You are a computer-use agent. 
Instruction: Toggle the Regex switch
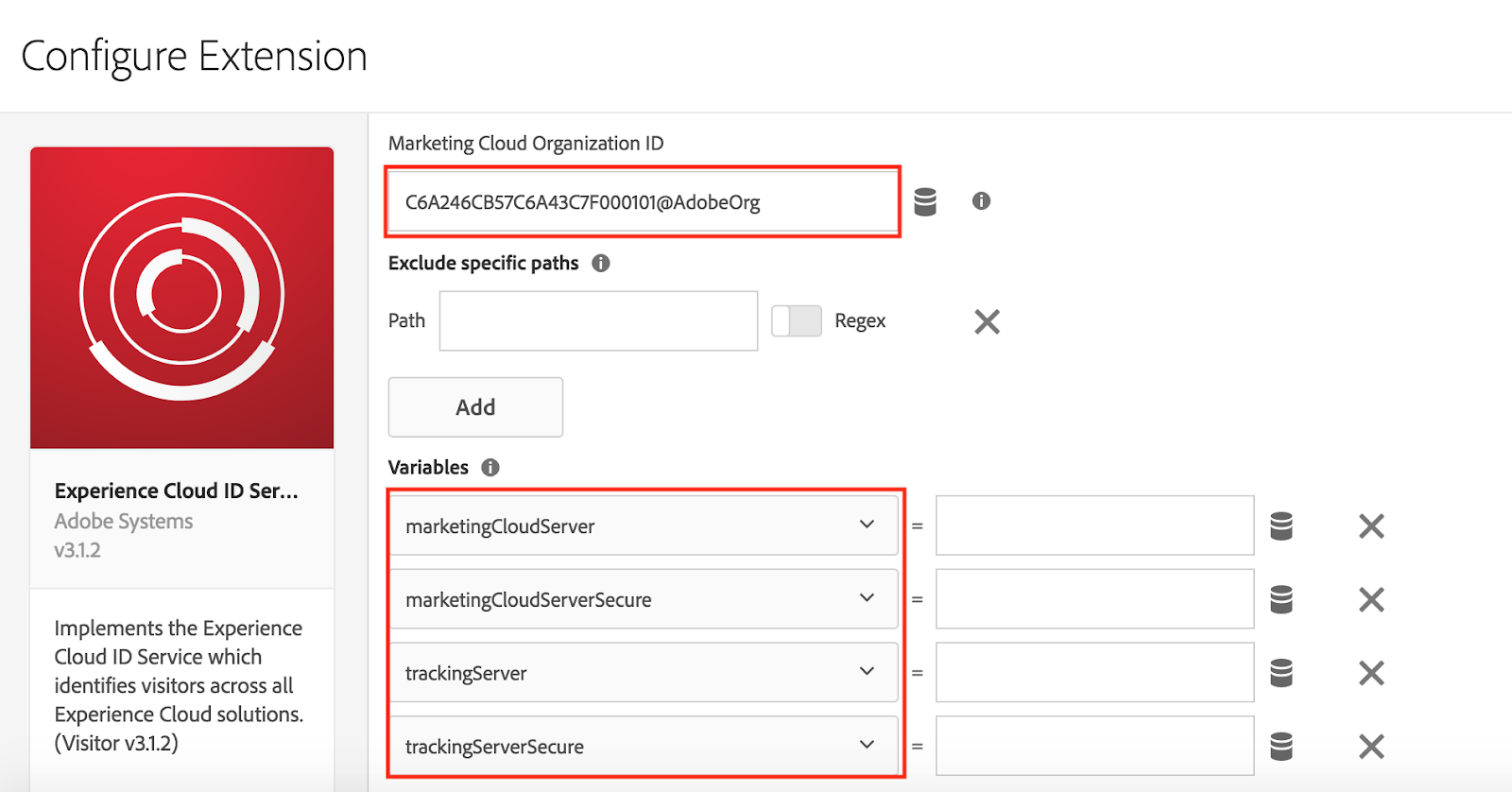[797, 320]
